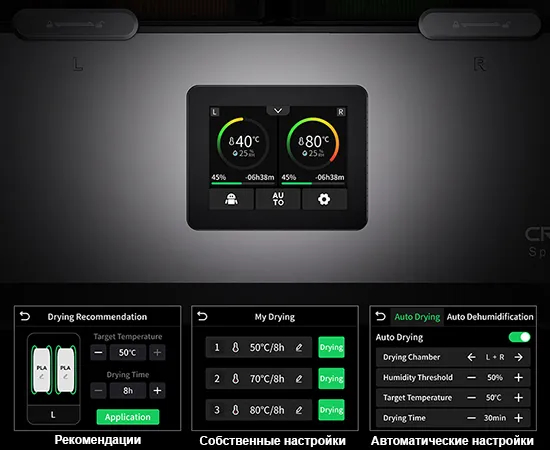The image size is (550, 450).
Task: Edit the 50°C/8h preset pencil icon
Action: (299, 348)
